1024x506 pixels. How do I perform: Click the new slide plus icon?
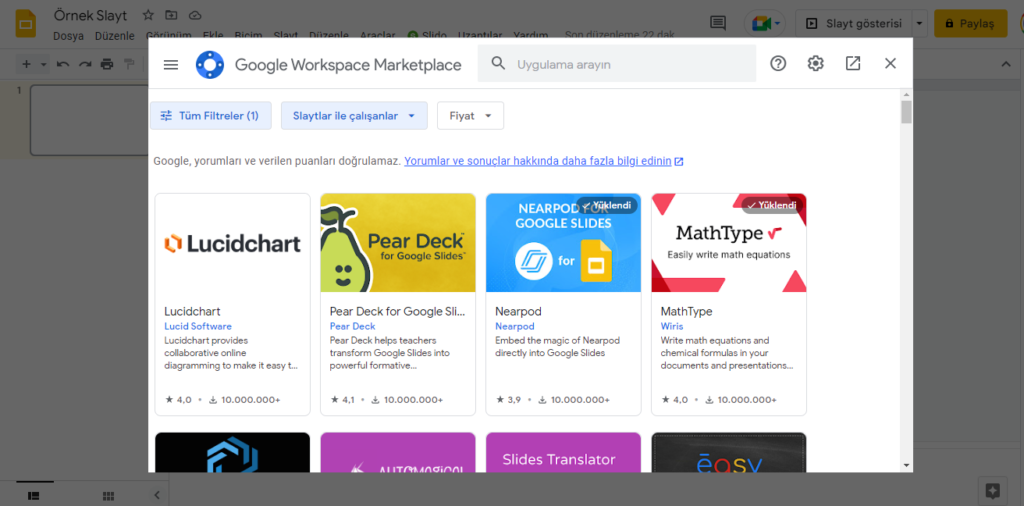coord(26,64)
